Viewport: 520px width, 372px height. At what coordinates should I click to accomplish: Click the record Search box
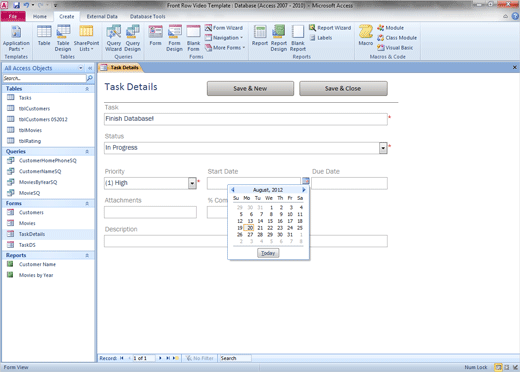[x=235, y=358]
